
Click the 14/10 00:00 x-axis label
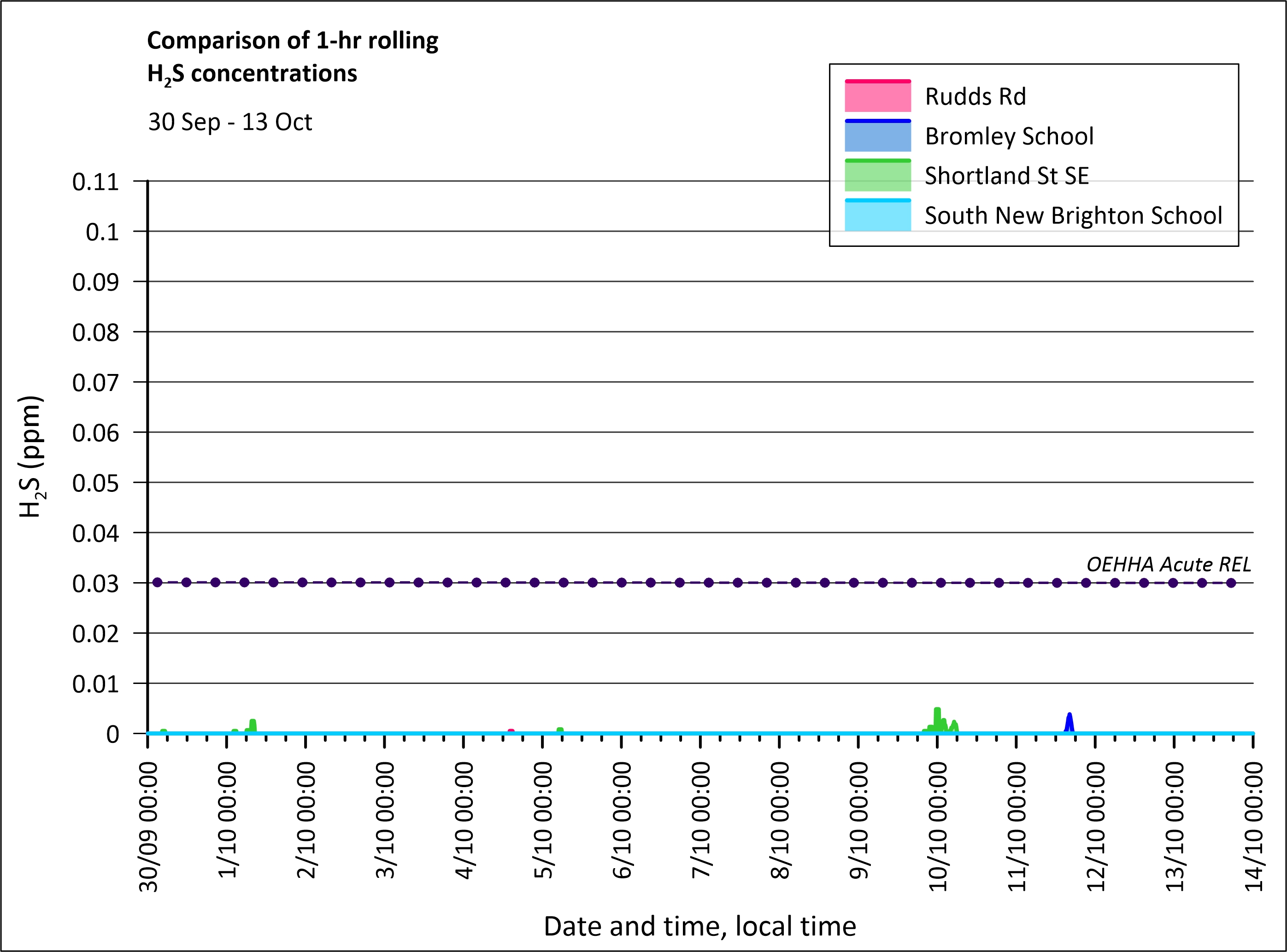coord(1253,827)
